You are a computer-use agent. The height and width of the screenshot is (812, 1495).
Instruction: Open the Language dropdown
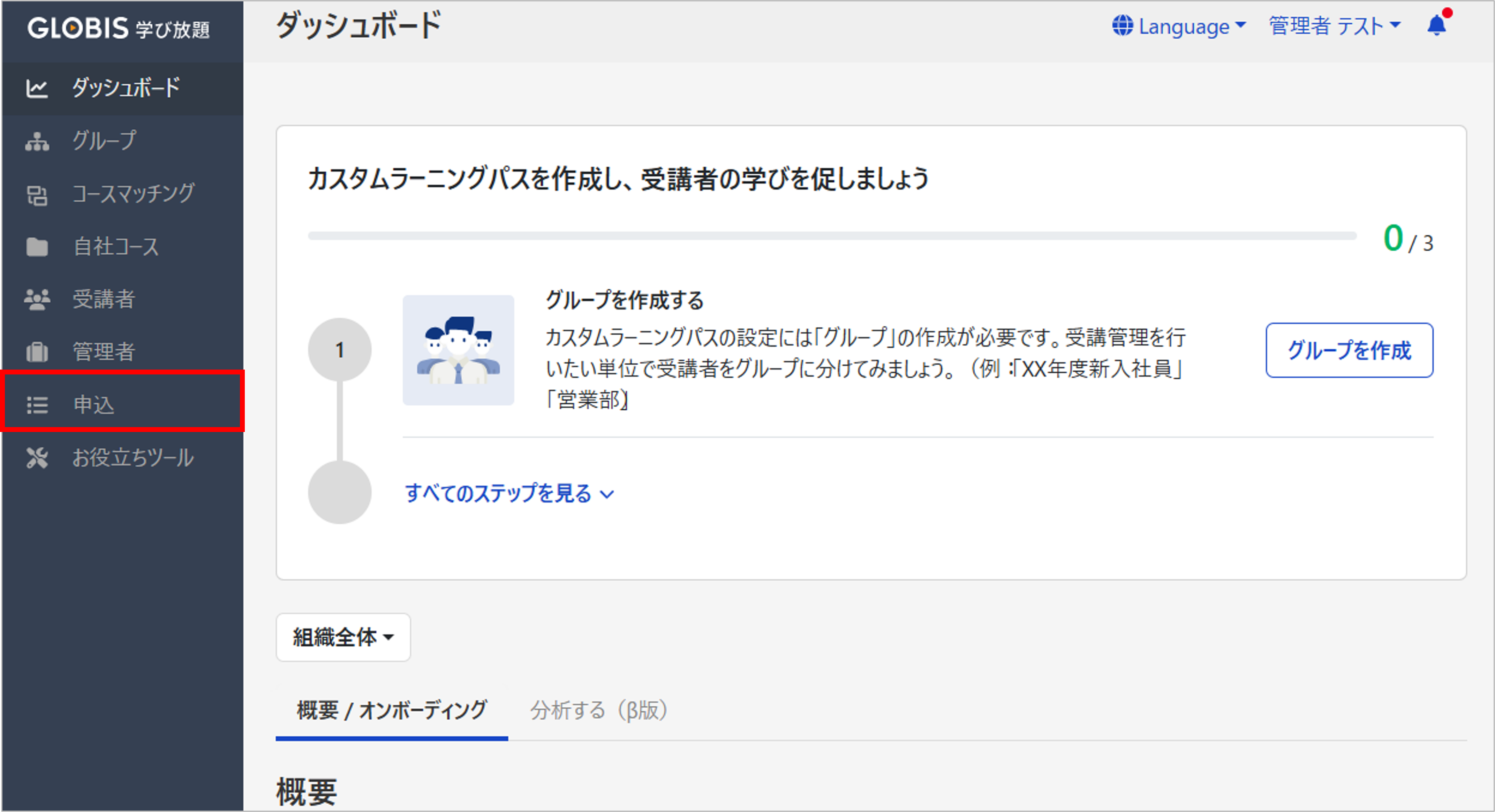click(1184, 27)
